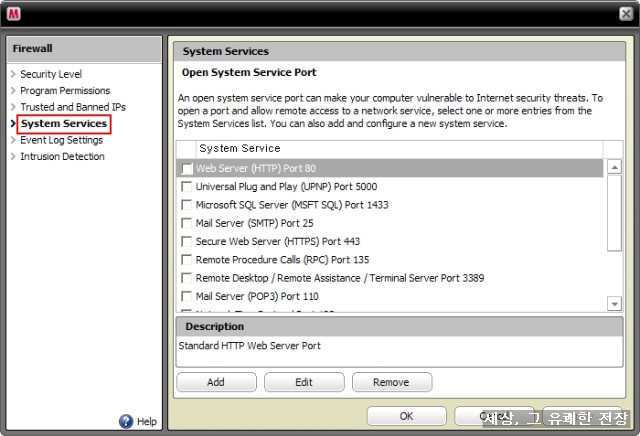Check Secure Web Server (HTTPS) Port 443
Screen dimensions: 640x436
point(187,242)
